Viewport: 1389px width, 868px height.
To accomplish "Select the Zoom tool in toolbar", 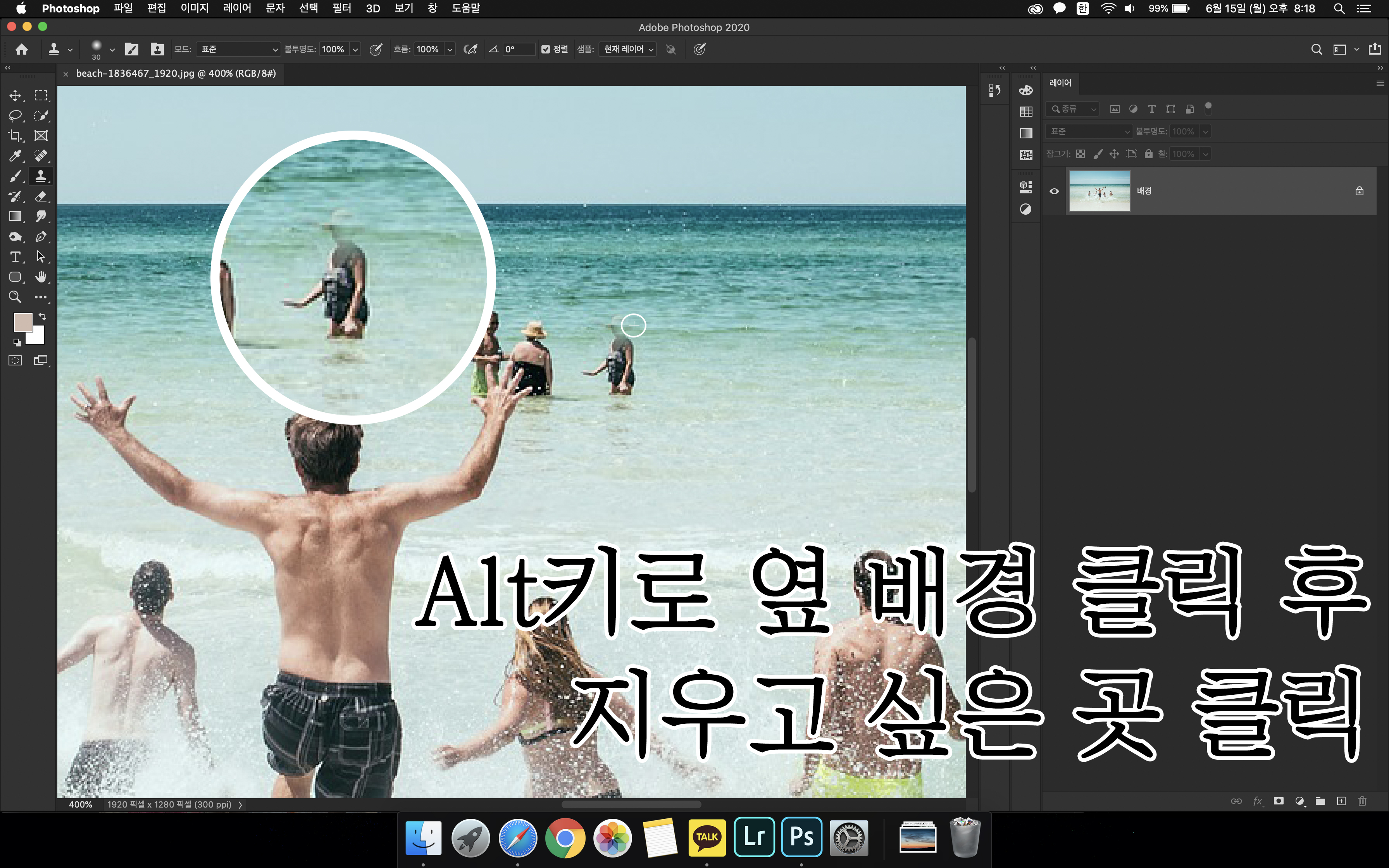I will [x=15, y=297].
